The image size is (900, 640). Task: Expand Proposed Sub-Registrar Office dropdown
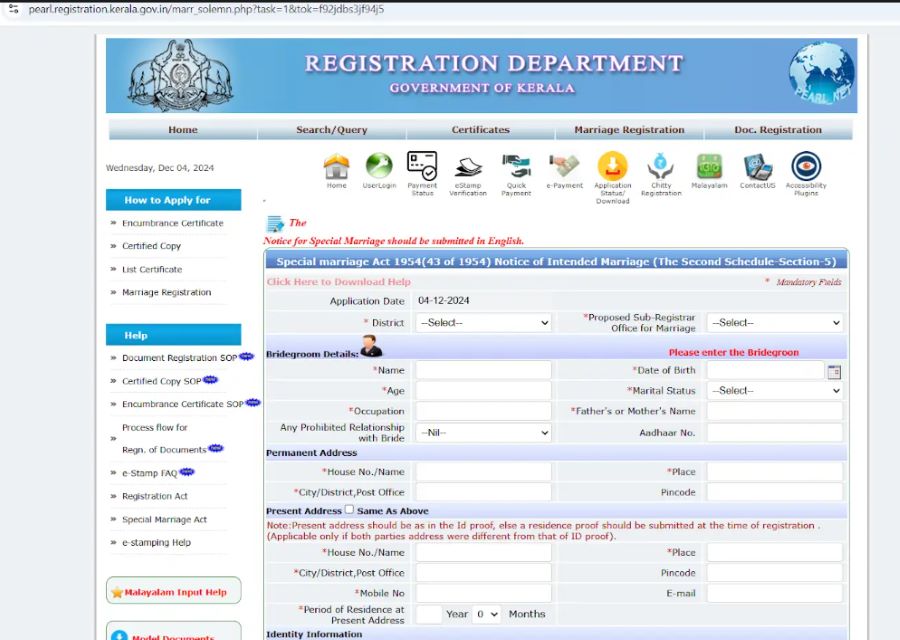[775, 323]
